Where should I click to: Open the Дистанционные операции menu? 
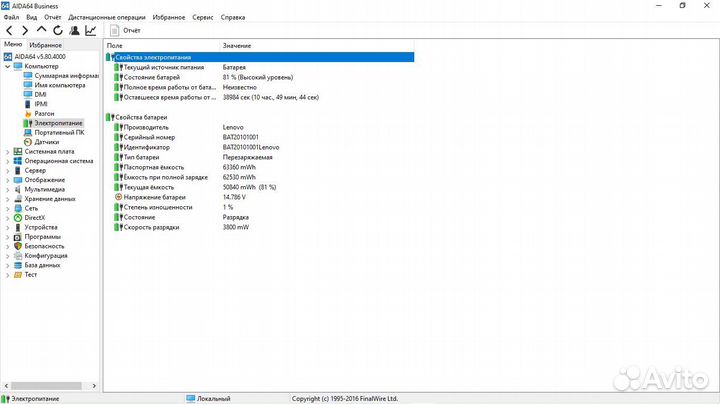click(107, 17)
